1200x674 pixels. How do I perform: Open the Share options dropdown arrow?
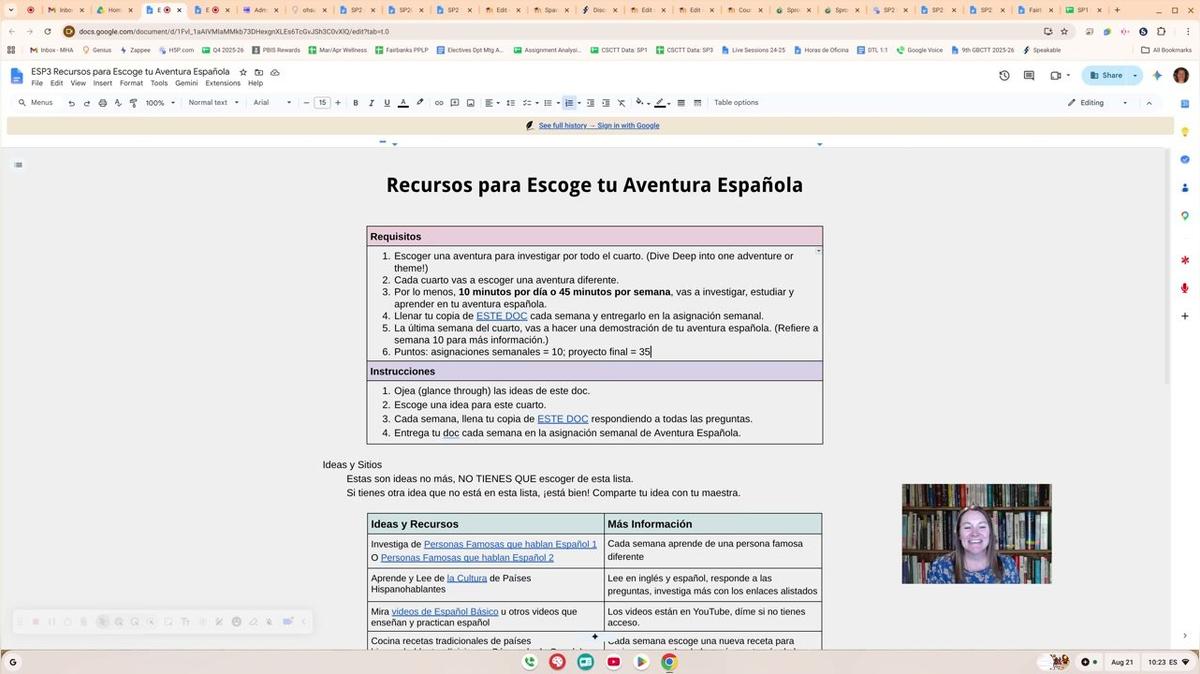pyautogui.click(x=1135, y=75)
